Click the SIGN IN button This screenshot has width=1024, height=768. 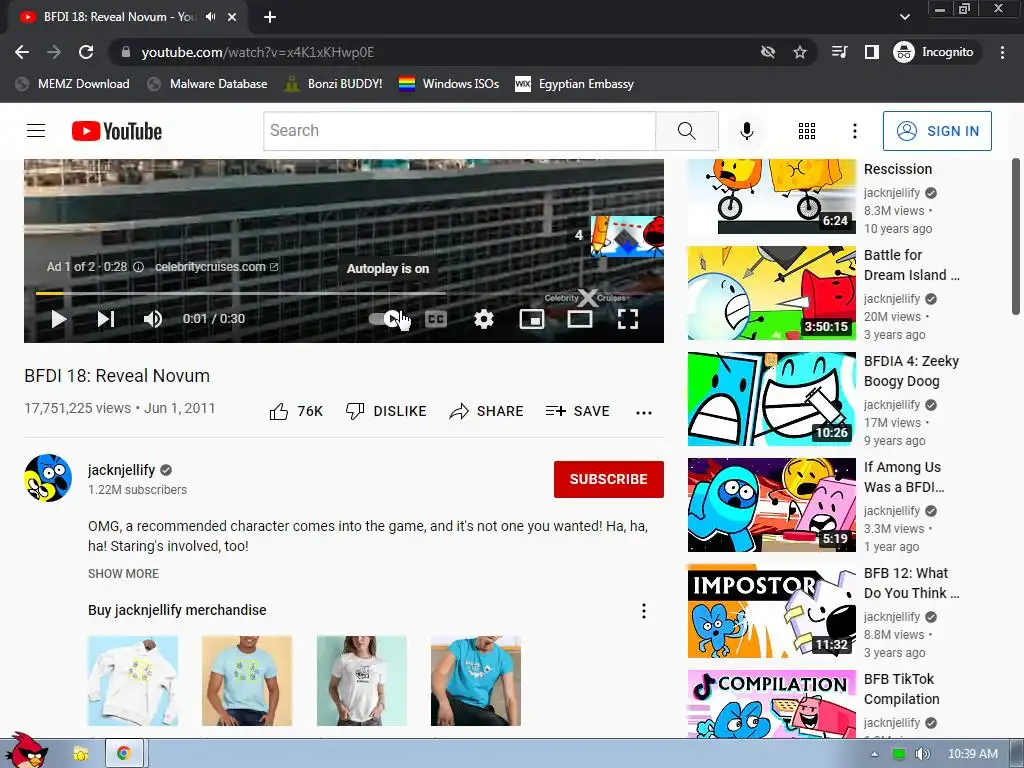click(x=937, y=131)
